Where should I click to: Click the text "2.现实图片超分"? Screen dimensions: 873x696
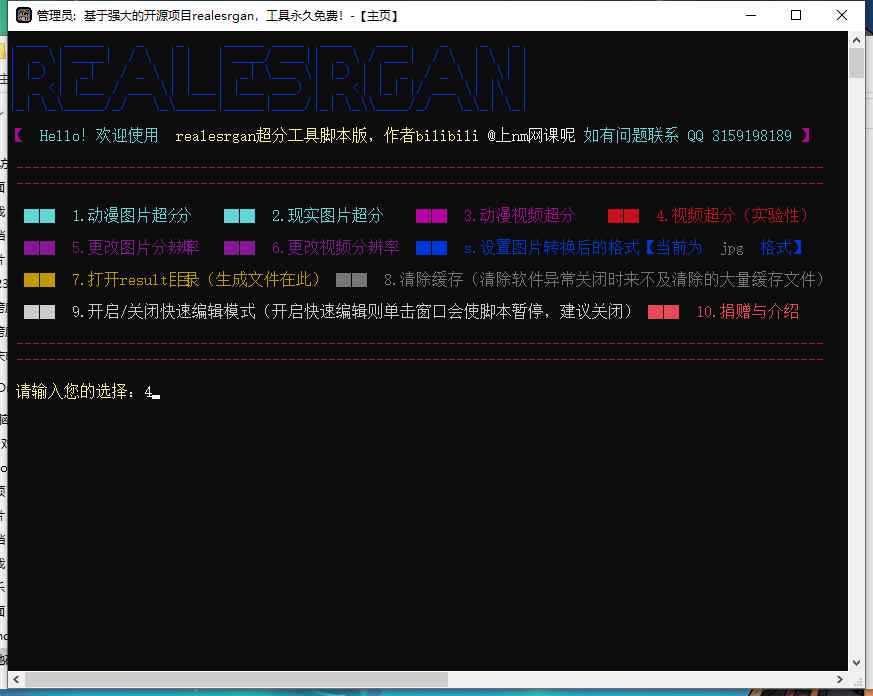tap(327, 215)
